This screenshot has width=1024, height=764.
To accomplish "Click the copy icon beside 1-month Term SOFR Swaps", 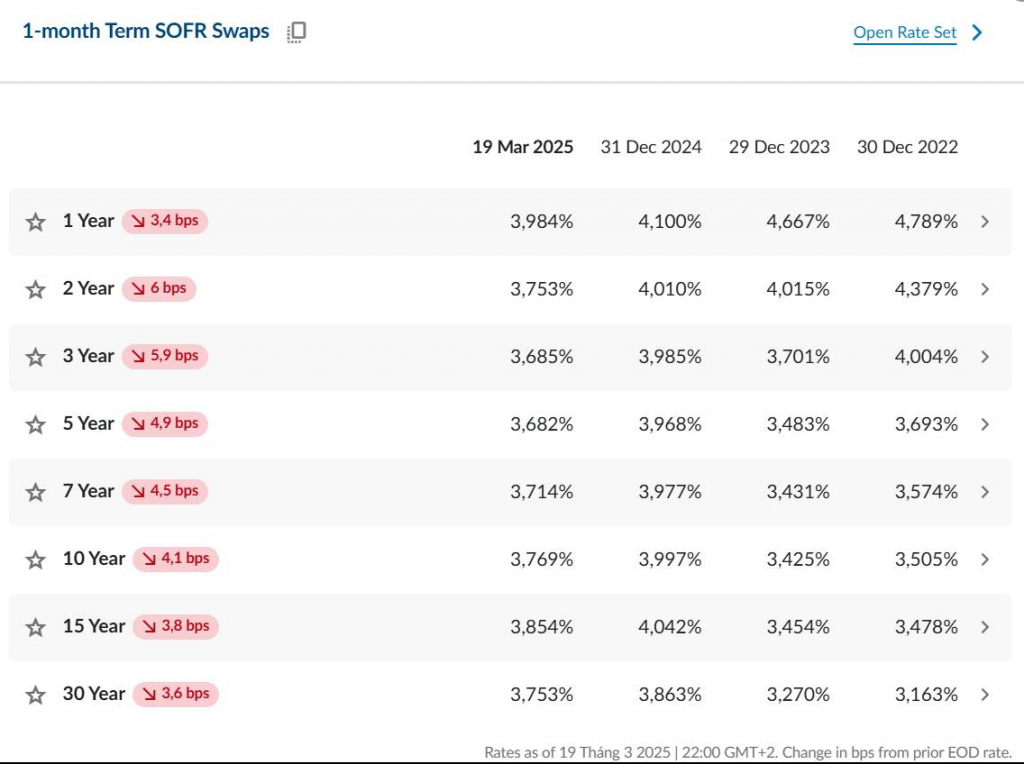I will [296, 32].
